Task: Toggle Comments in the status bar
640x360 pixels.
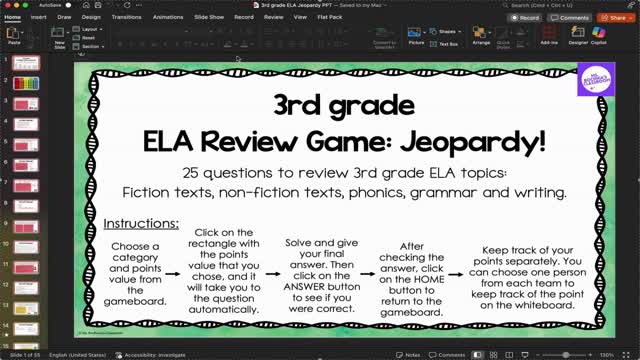Action: [x=447, y=355]
